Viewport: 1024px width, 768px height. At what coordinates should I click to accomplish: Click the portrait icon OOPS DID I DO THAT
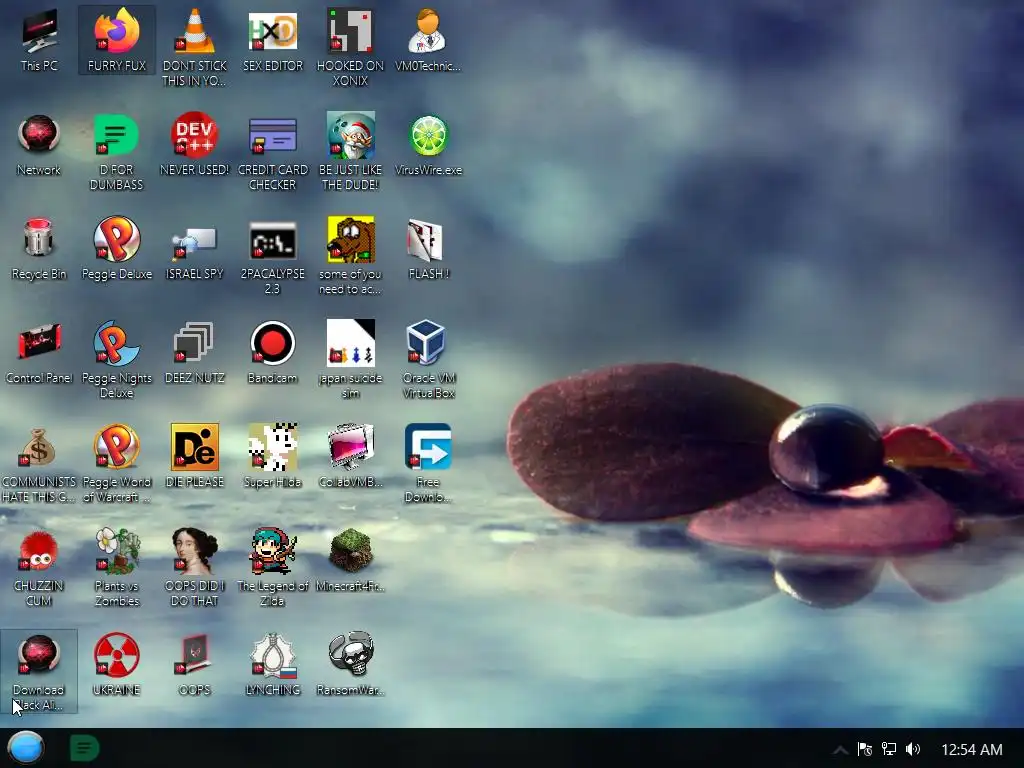coord(195,551)
